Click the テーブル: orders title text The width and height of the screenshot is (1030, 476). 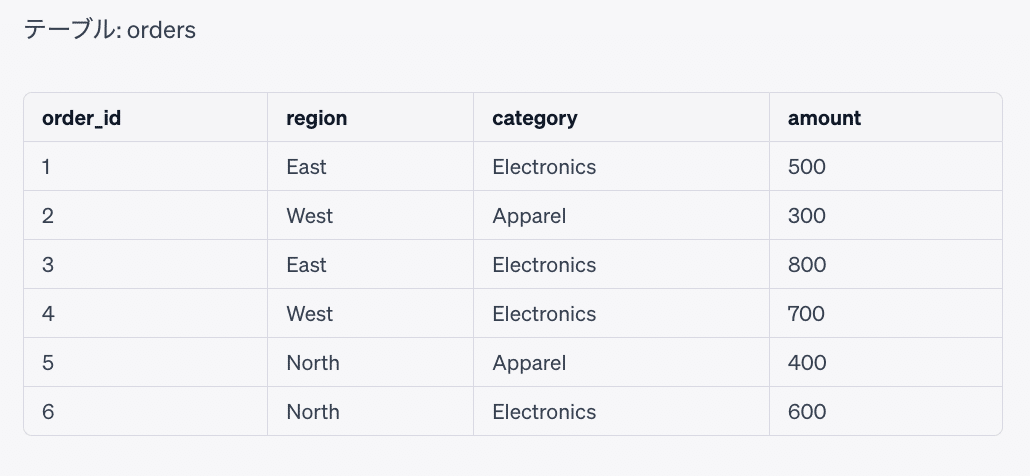(x=110, y=30)
